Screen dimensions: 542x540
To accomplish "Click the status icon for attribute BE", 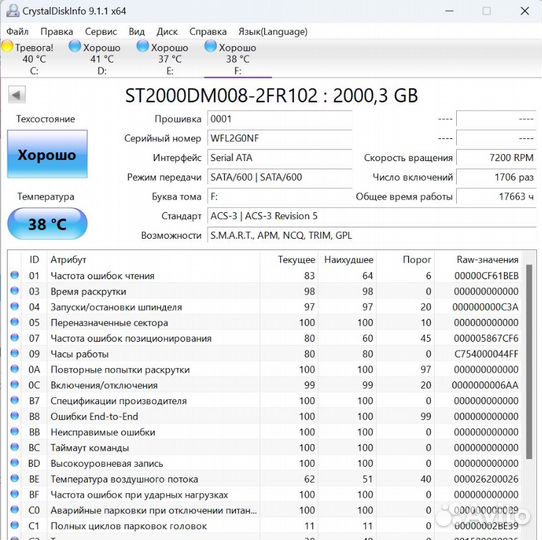I will coord(15,478).
